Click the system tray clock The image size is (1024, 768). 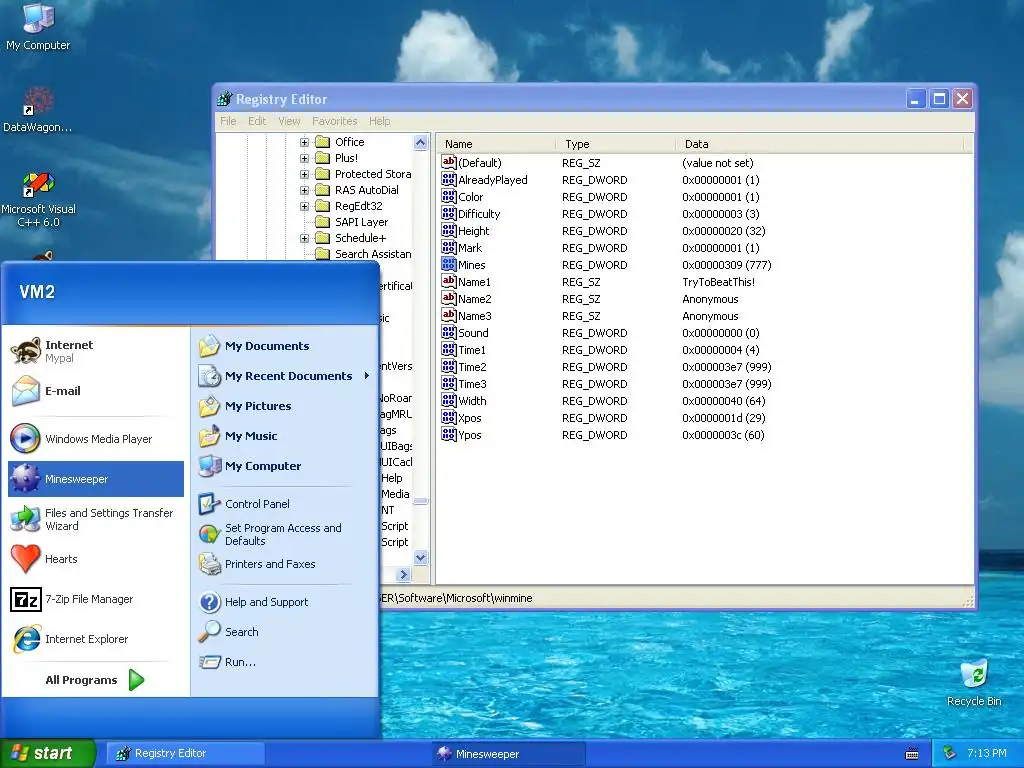click(986, 753)
